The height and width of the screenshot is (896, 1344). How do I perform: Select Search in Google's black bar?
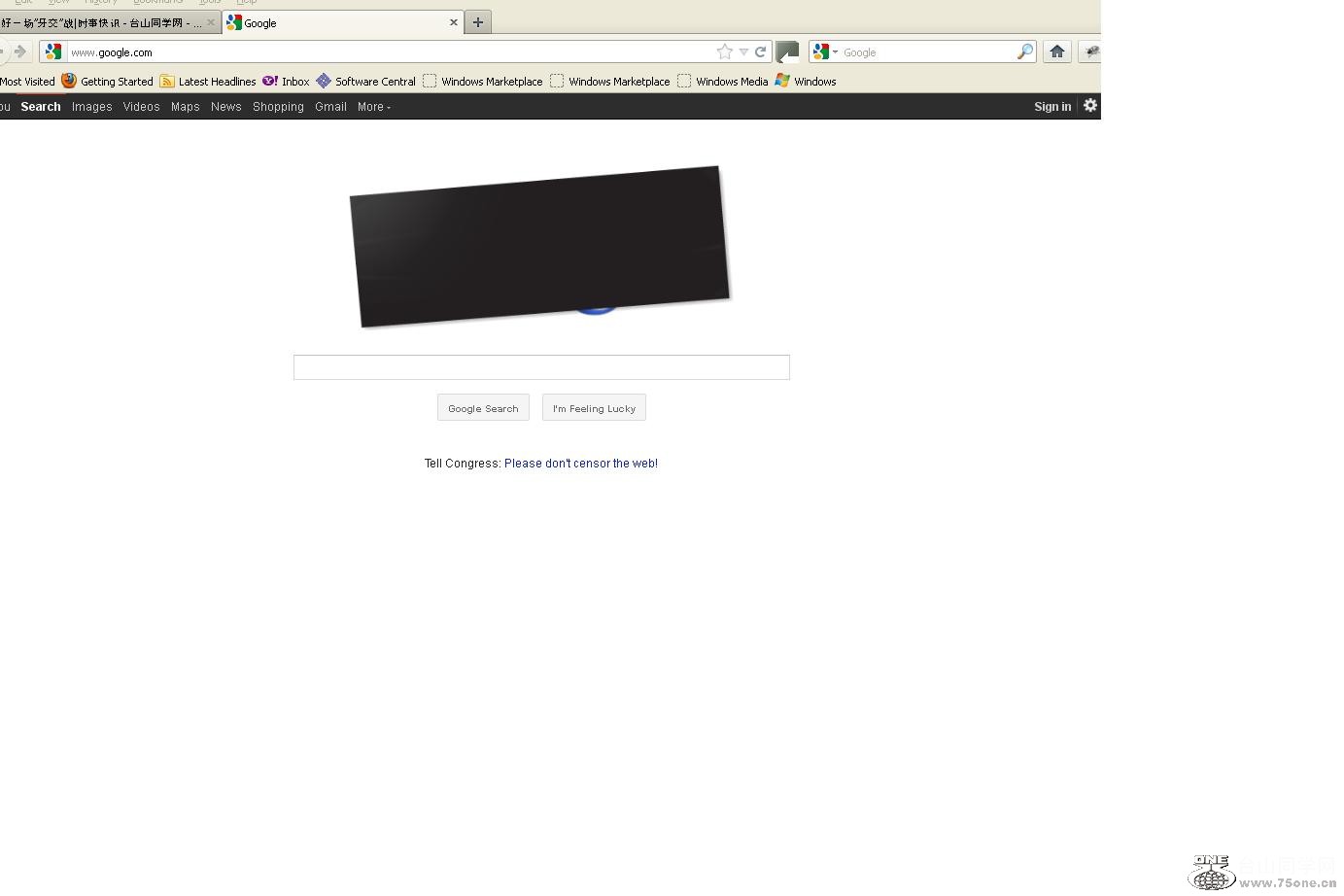[x=41, y=107]
